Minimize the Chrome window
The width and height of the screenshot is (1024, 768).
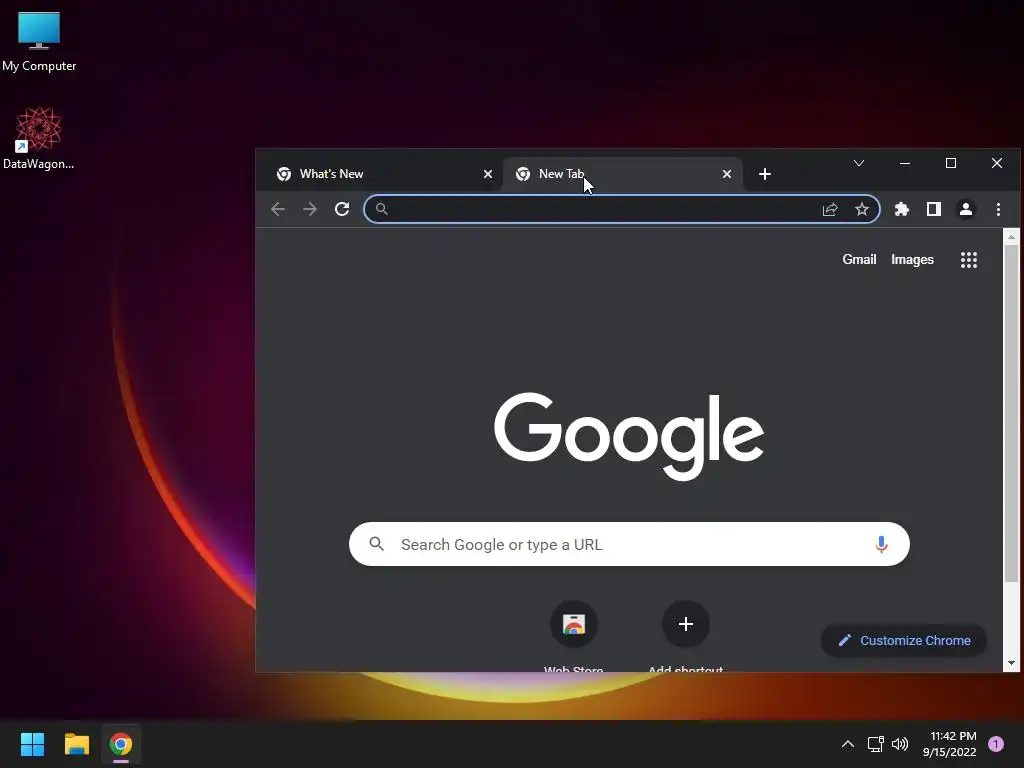[x=905, y=163]
